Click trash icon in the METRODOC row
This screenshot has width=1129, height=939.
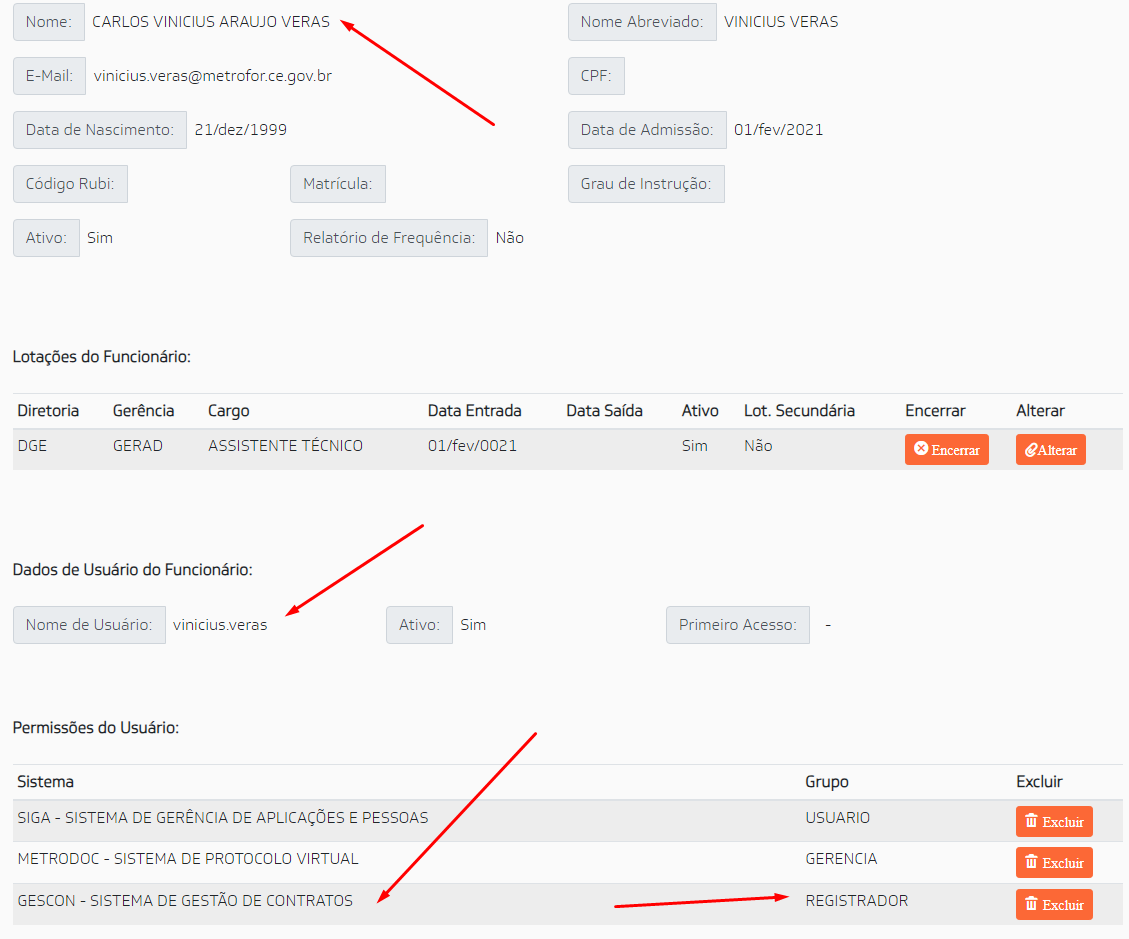(x=1031, y=862)
